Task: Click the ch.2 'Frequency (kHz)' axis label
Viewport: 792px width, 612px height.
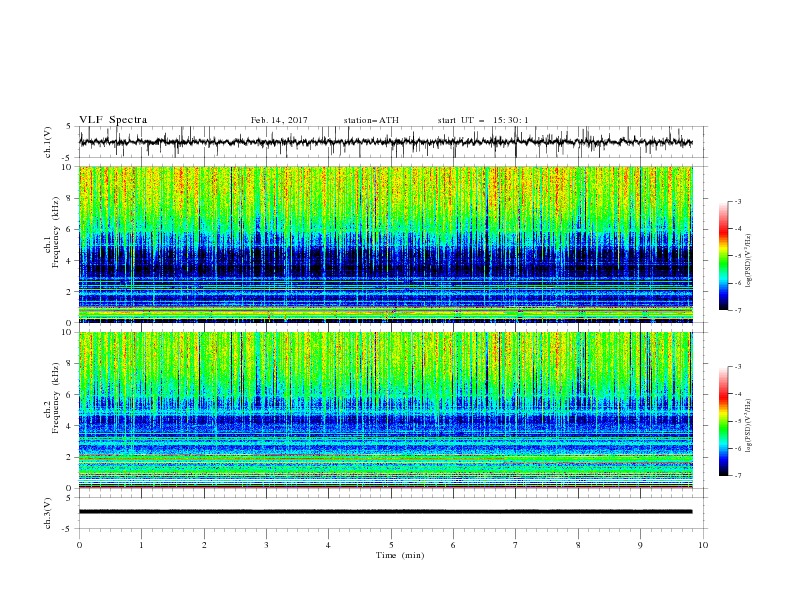Action: pyautogui.click(x=56, y=397)
